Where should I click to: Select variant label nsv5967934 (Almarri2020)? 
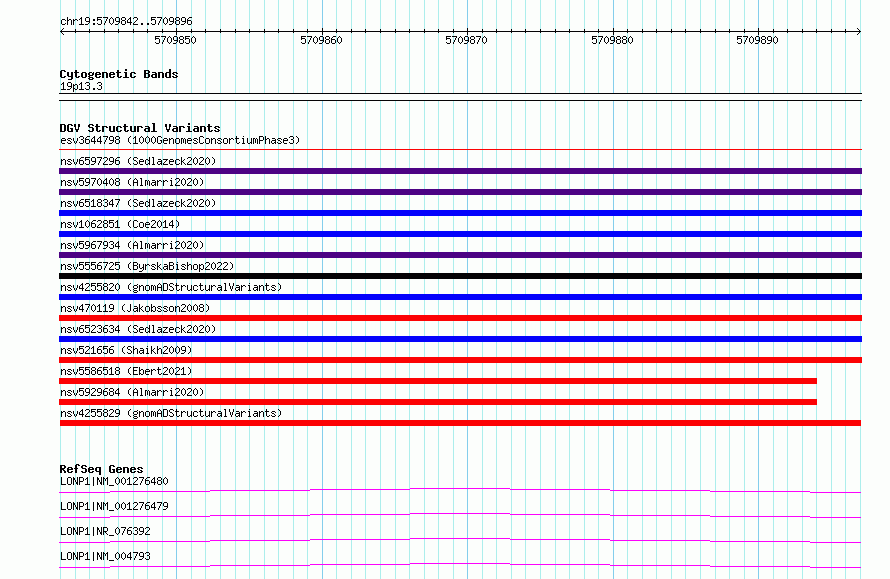pos(132,245)
